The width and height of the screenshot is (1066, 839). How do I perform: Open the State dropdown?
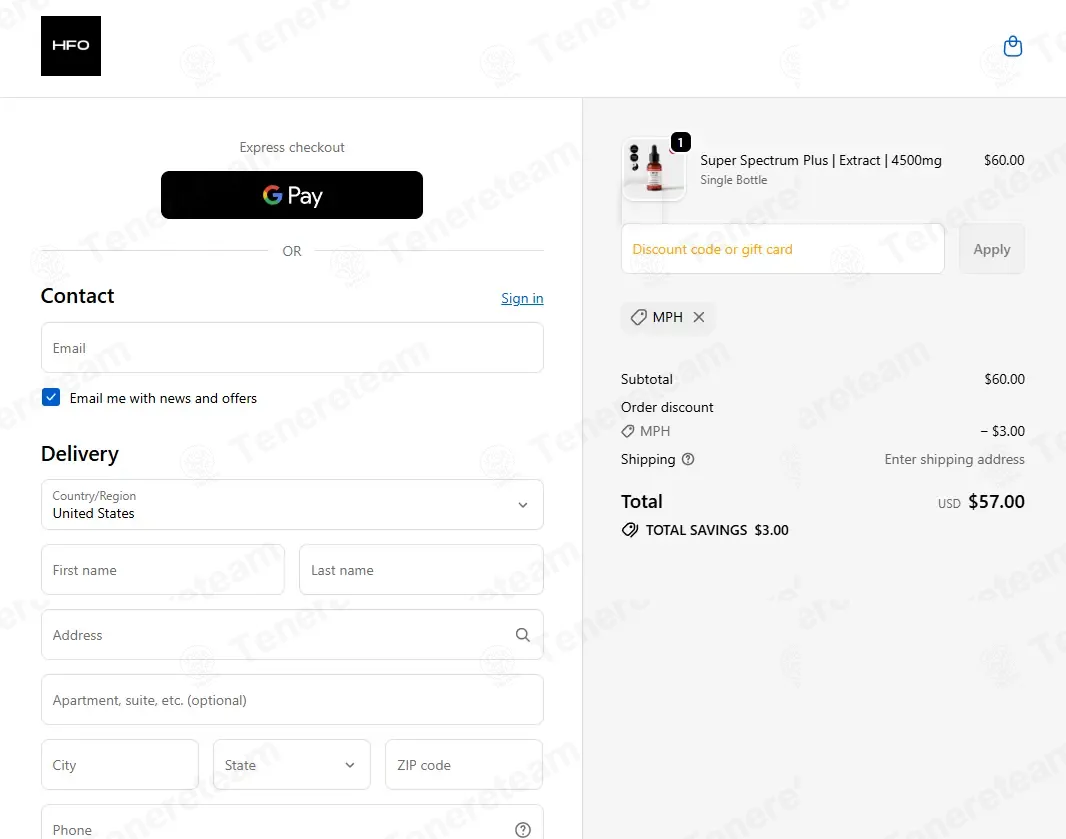click(292, 765)
